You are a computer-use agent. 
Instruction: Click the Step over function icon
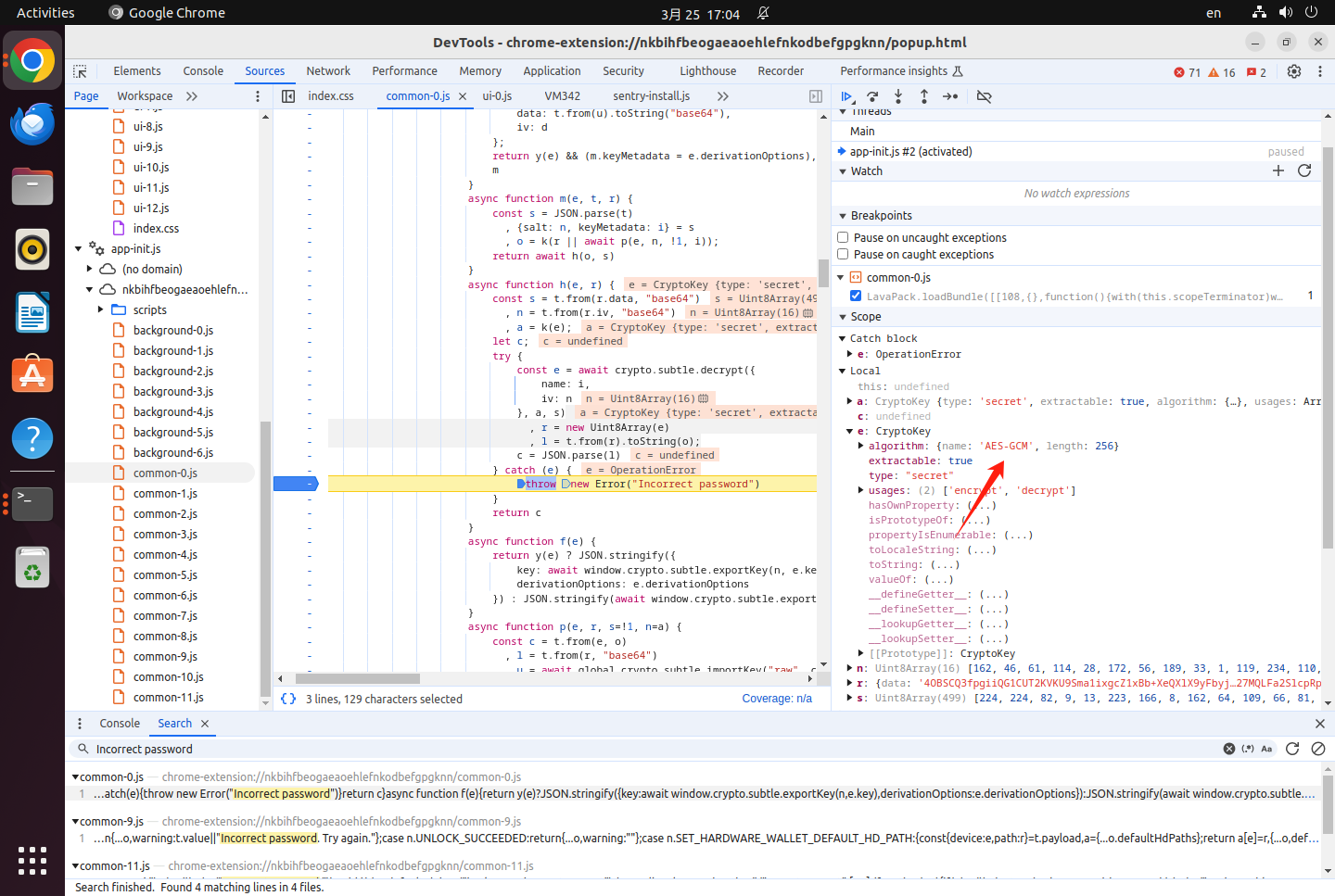[x=872, y=96]
